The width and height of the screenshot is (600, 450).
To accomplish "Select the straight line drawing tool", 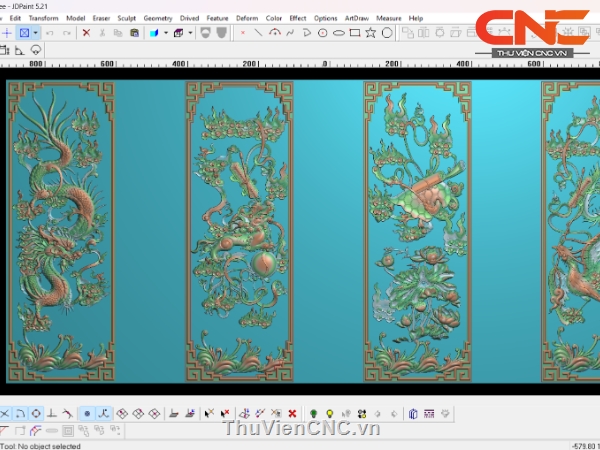I will click(x=258, y=33).
